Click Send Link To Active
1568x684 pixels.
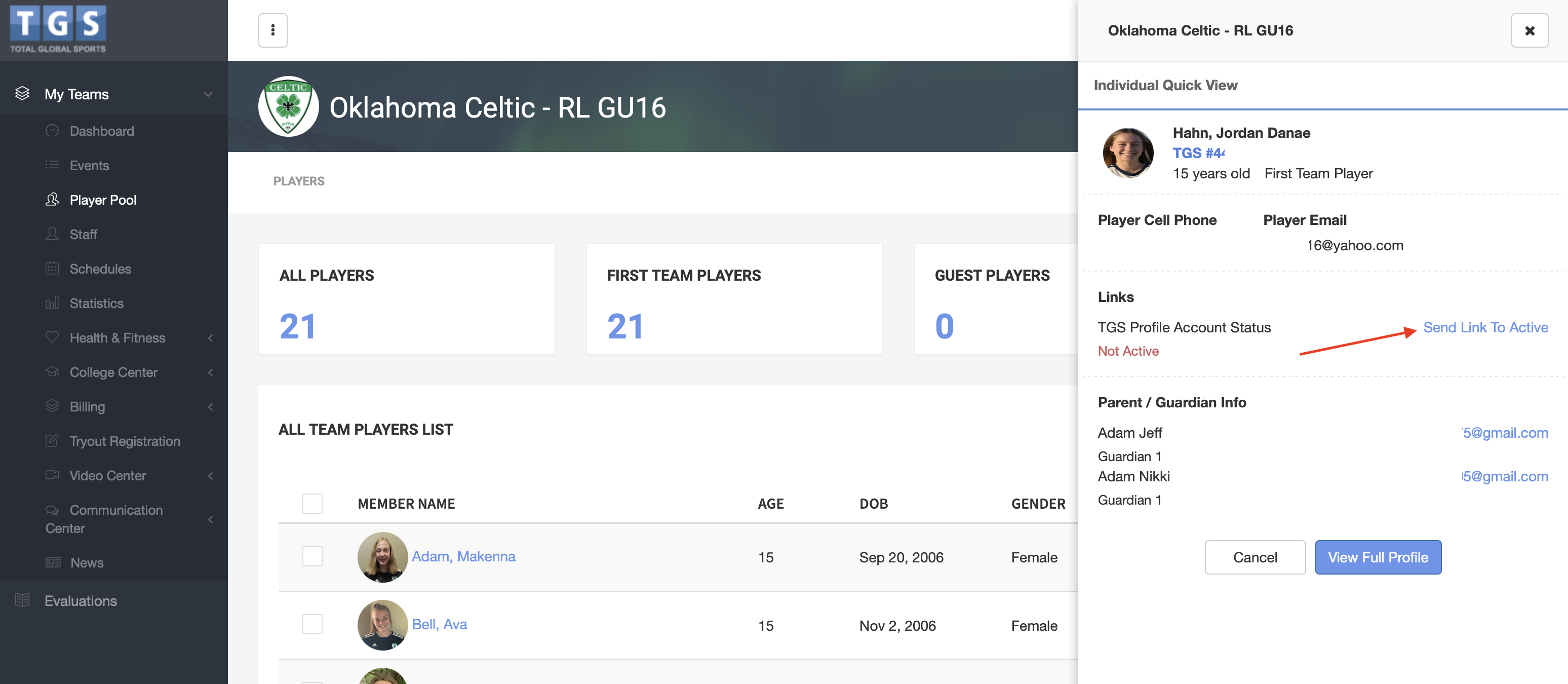point(1486,327)
